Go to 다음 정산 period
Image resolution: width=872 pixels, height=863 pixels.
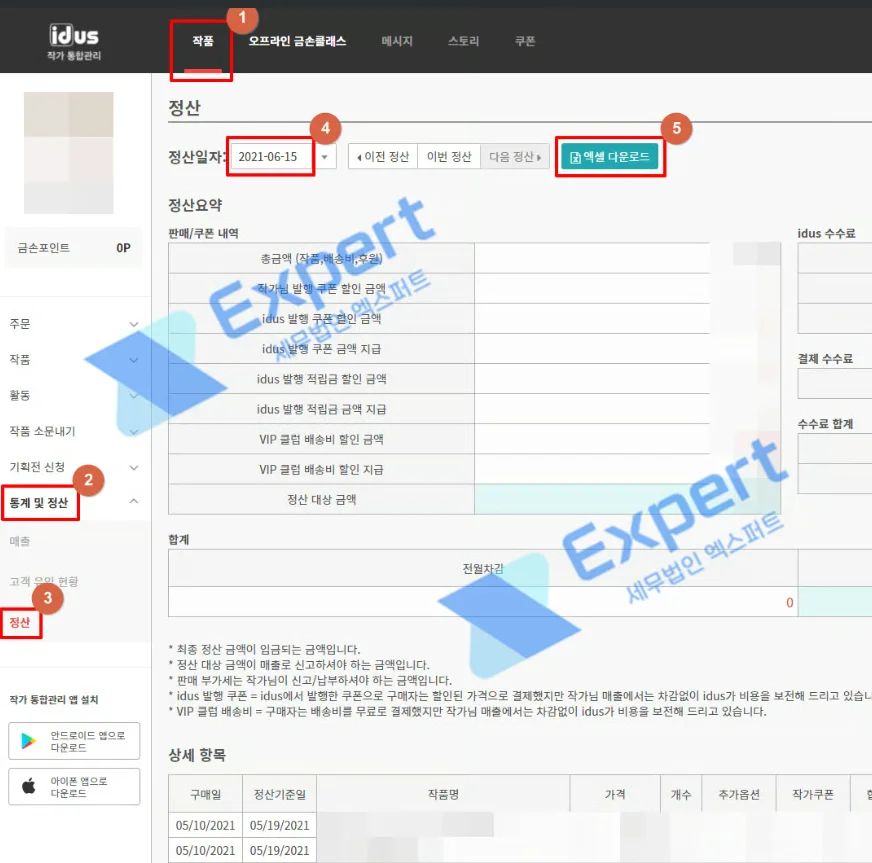click(x=515, y=157)
